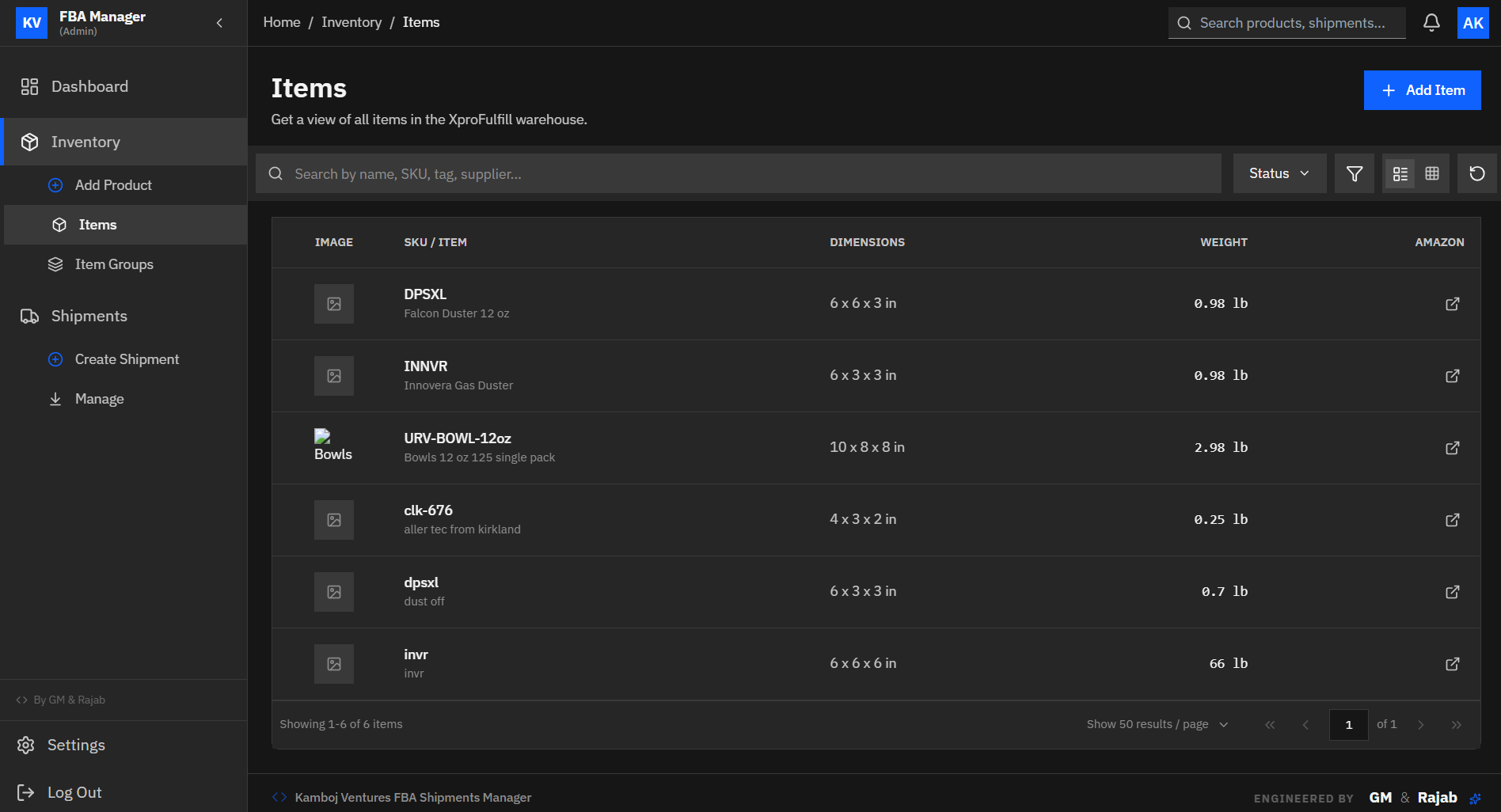The width and height of the screenshot is (1501, 812).
Task: Open notifications bell
Action: [x=1431, y=23]
